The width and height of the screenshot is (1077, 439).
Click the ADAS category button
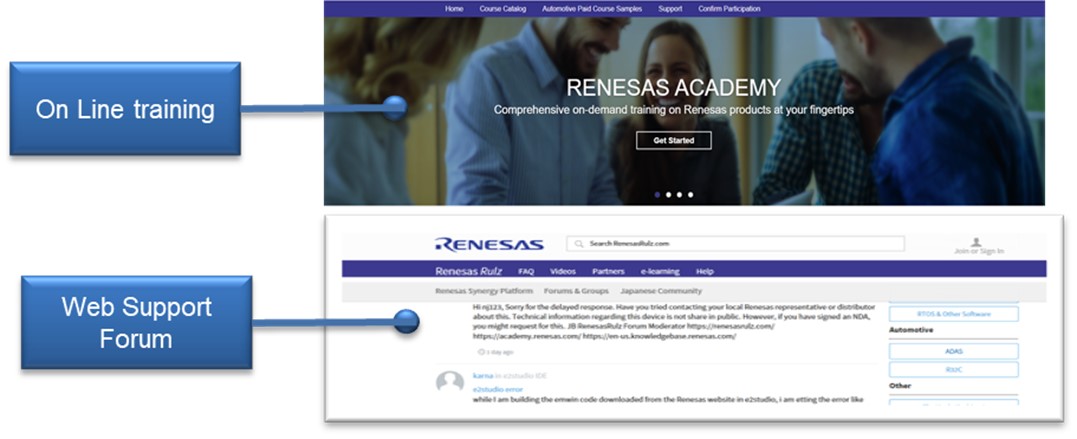pos(953,351)
